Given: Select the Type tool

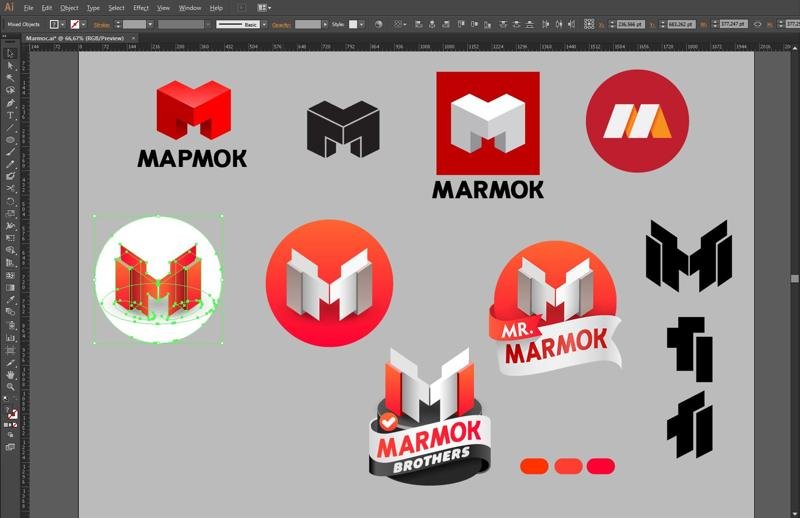Looking at the screenshot, I should point(11,116).
